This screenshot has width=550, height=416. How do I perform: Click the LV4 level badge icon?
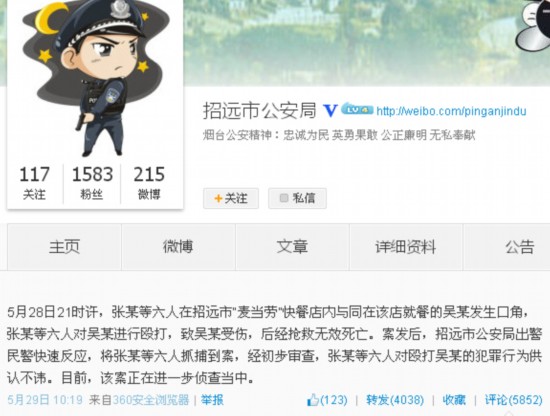357,109
